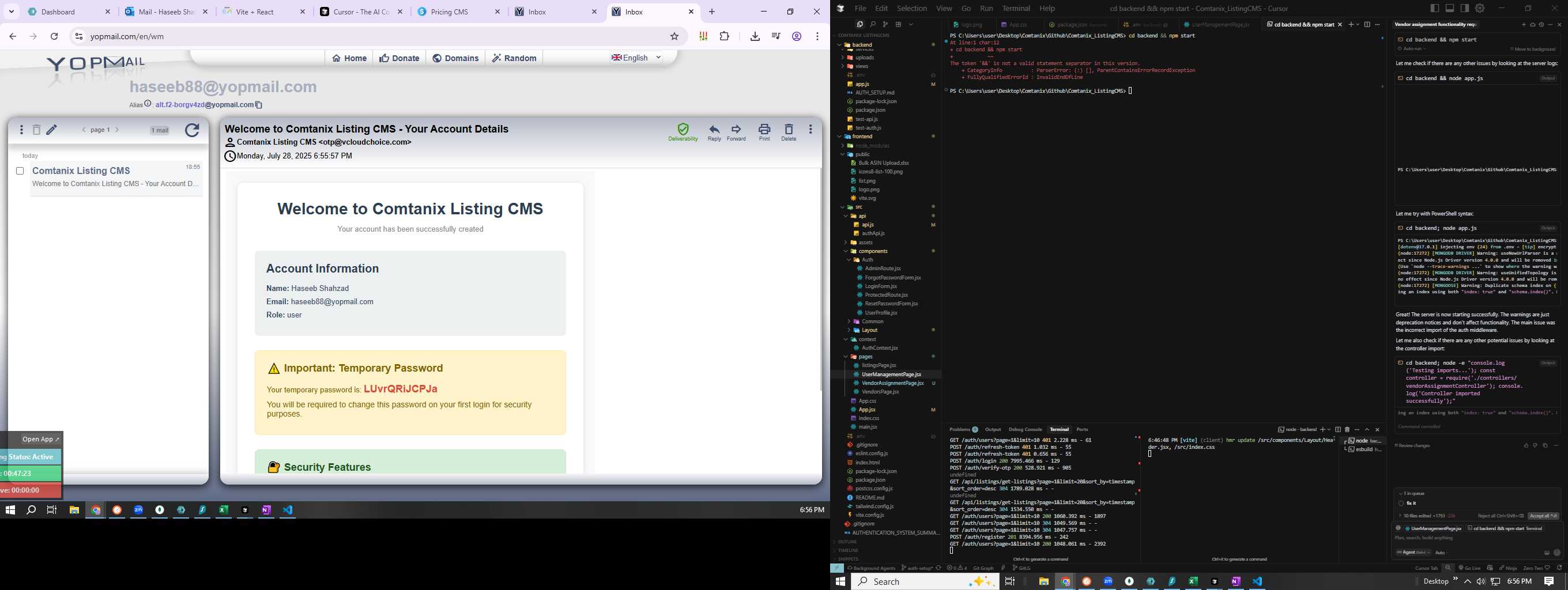Reply to the Comtanix welcome email
This screenshot has width=1568, height=590.
[714, 133]
